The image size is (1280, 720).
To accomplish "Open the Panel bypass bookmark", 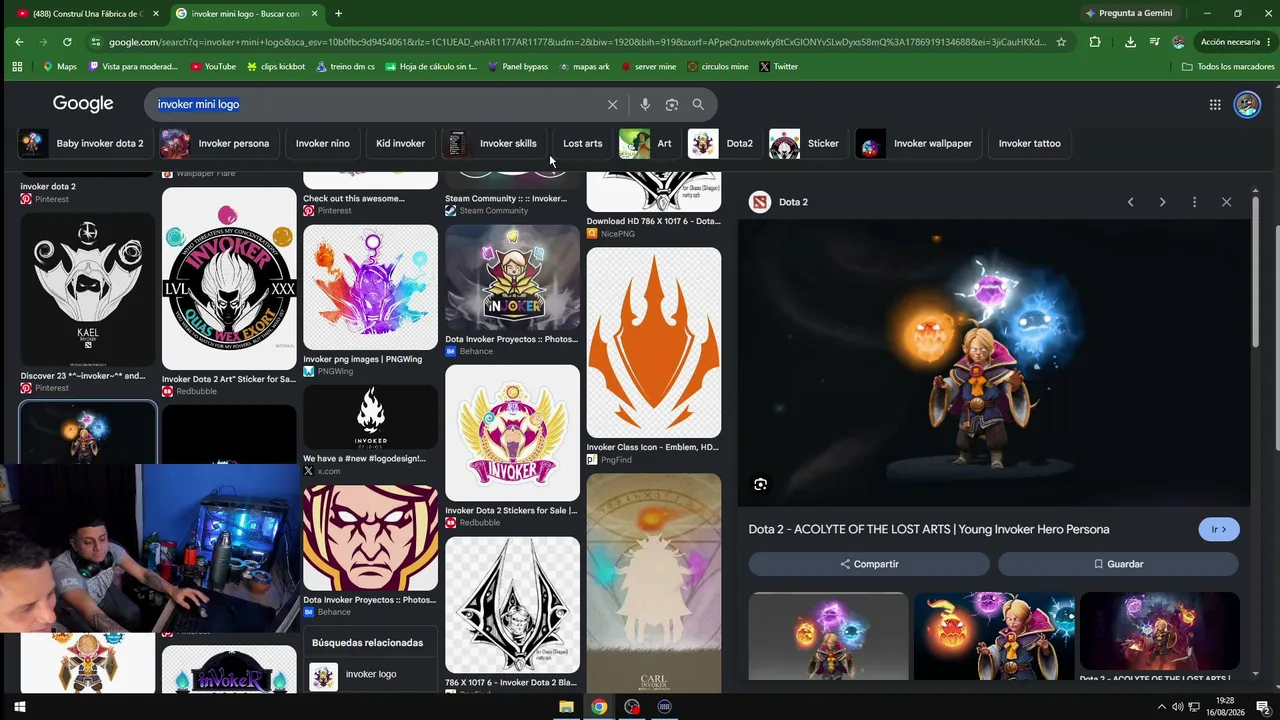I will click(x=517, y=67).
